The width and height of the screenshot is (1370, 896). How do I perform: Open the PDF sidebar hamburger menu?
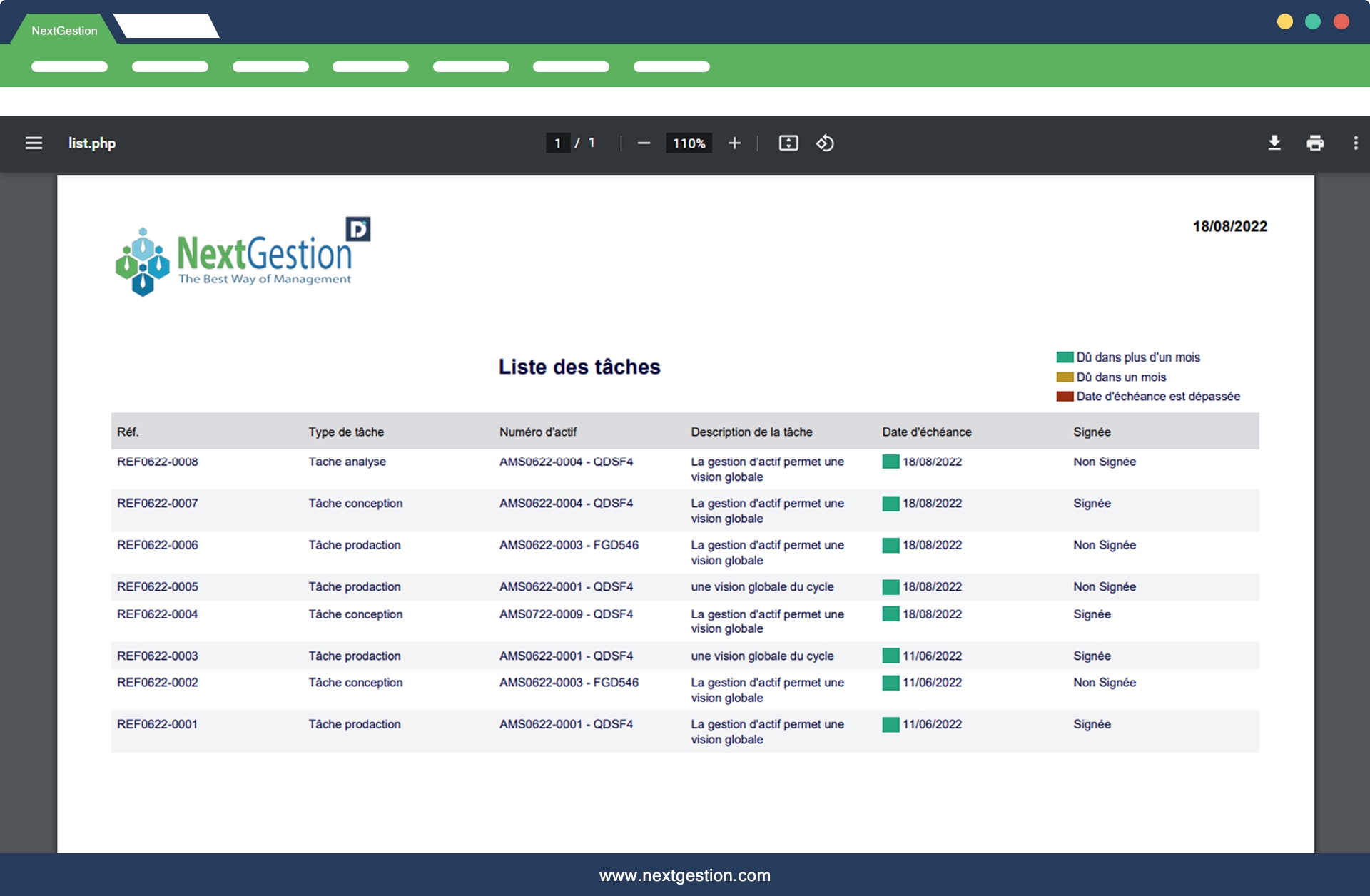pos(34,143)
